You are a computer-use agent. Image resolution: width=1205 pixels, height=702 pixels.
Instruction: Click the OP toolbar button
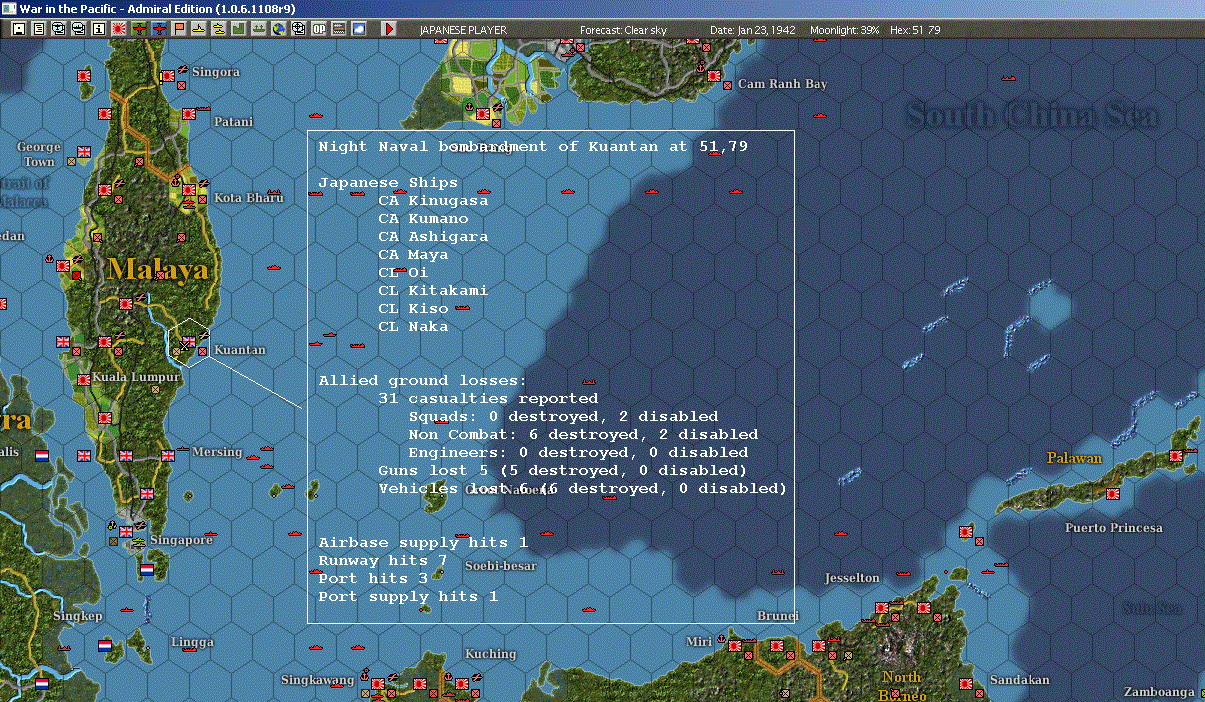click(319, 29)
